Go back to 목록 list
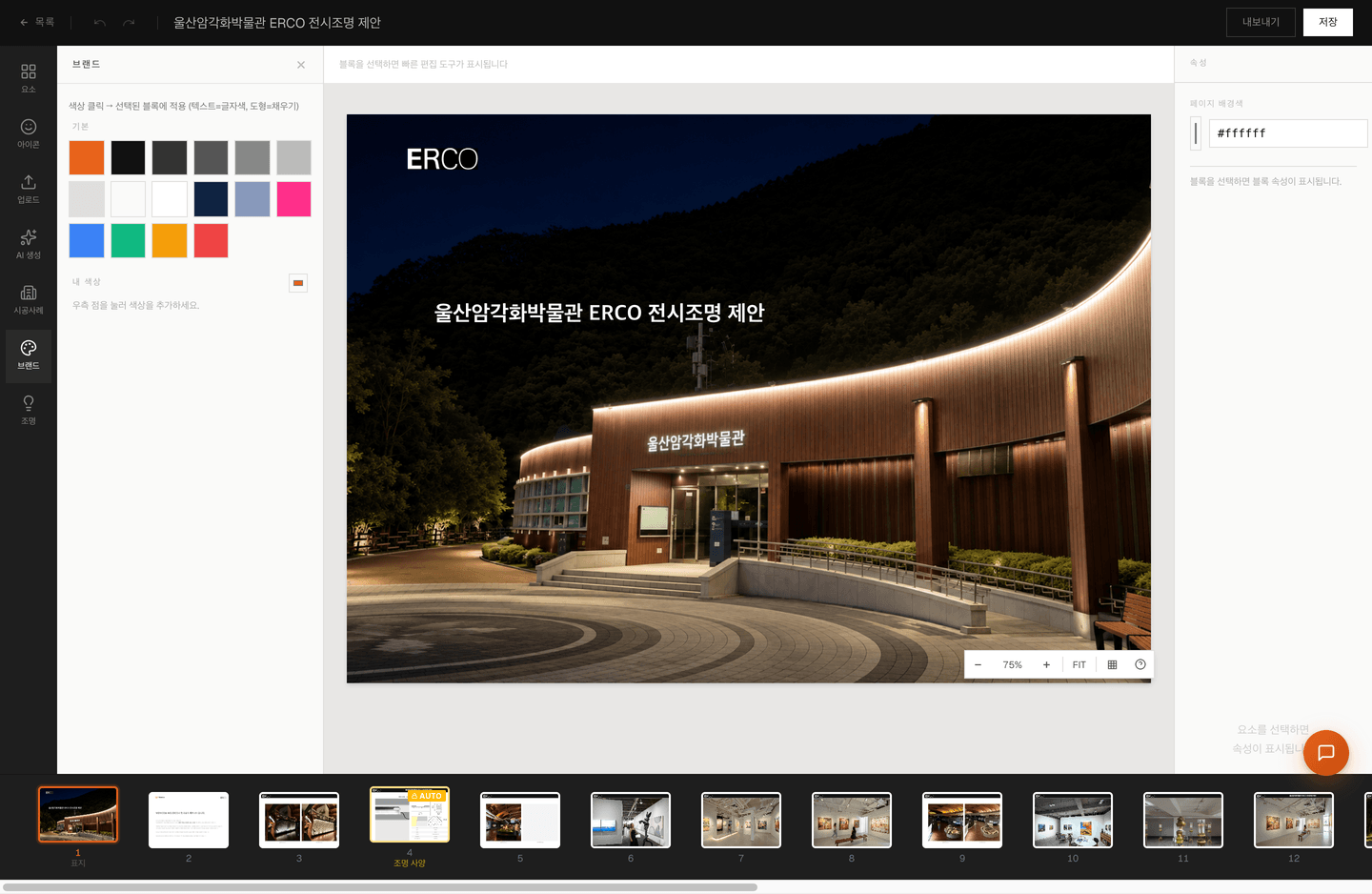This screenshot has height=894, width=1372. pos(37,22)
